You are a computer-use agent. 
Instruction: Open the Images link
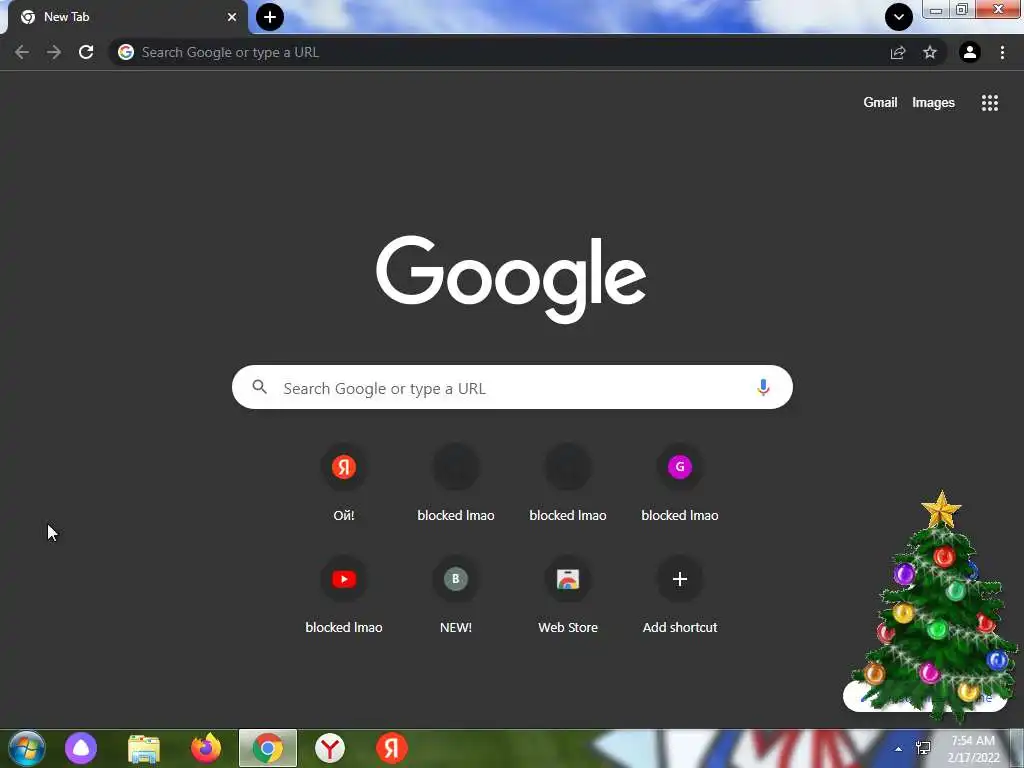pos(933,103)
